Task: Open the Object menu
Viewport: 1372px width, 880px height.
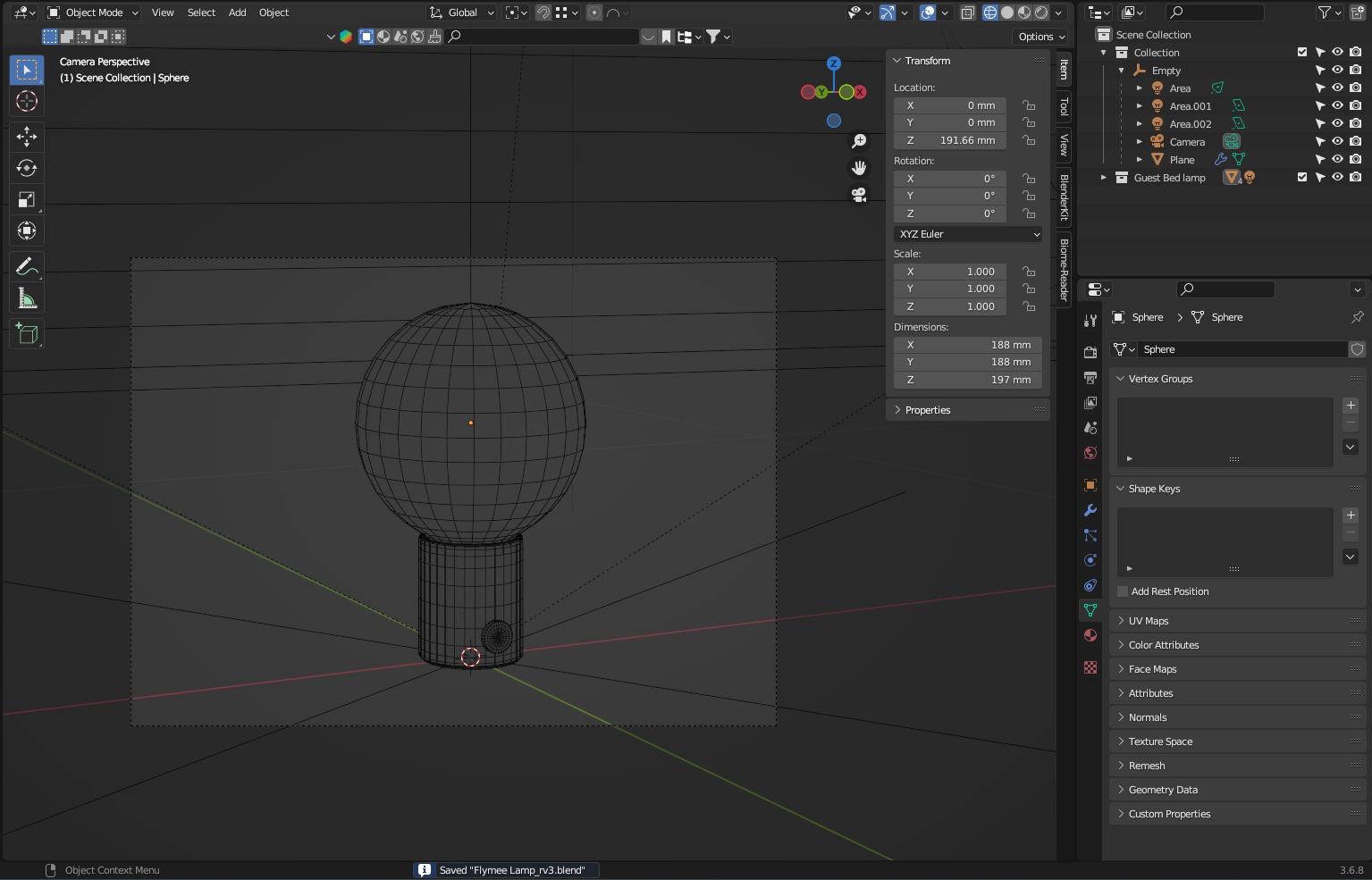Action: tap(274, 13)
